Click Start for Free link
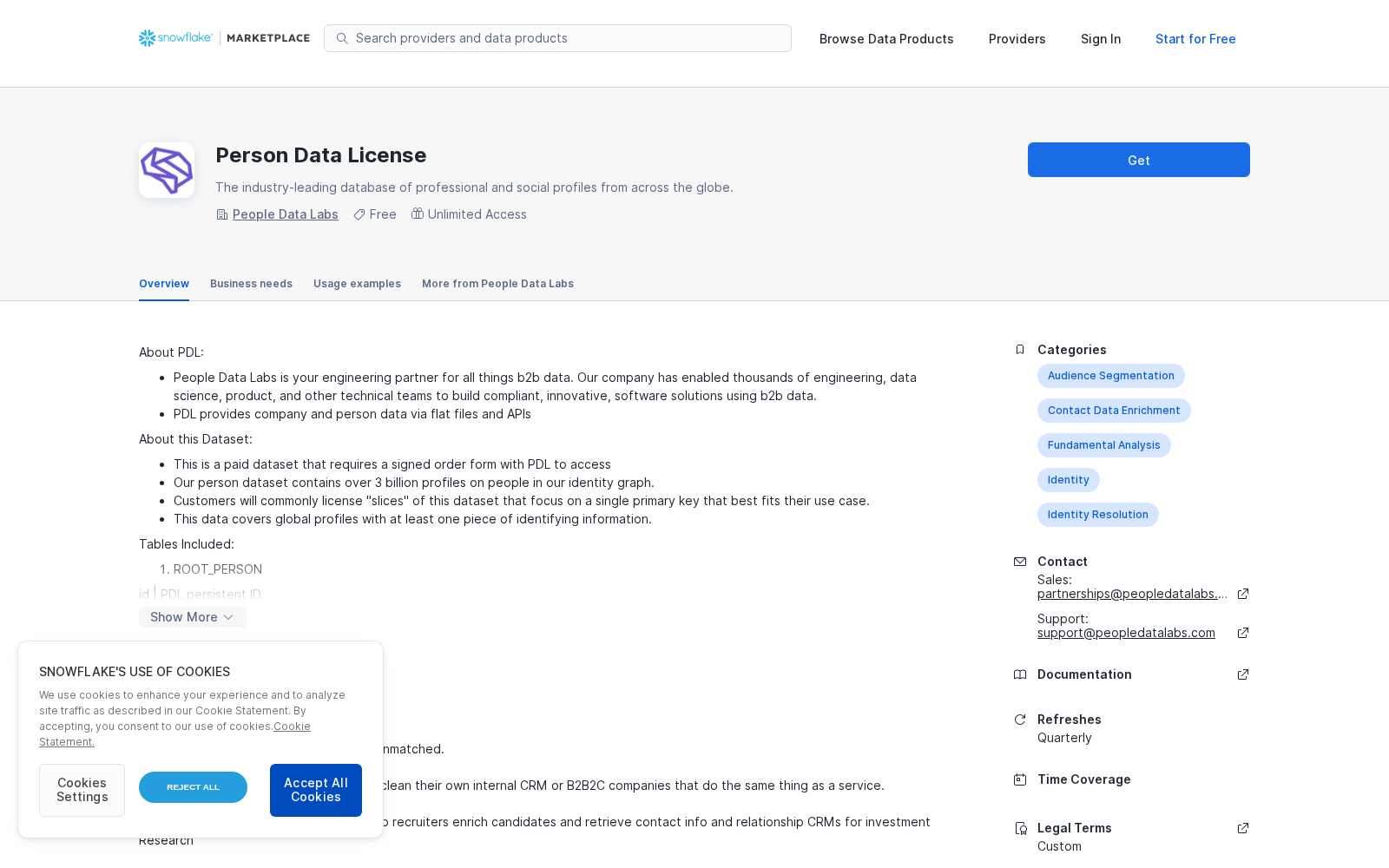The image size is (1389, 868). tap(1195, 39)
